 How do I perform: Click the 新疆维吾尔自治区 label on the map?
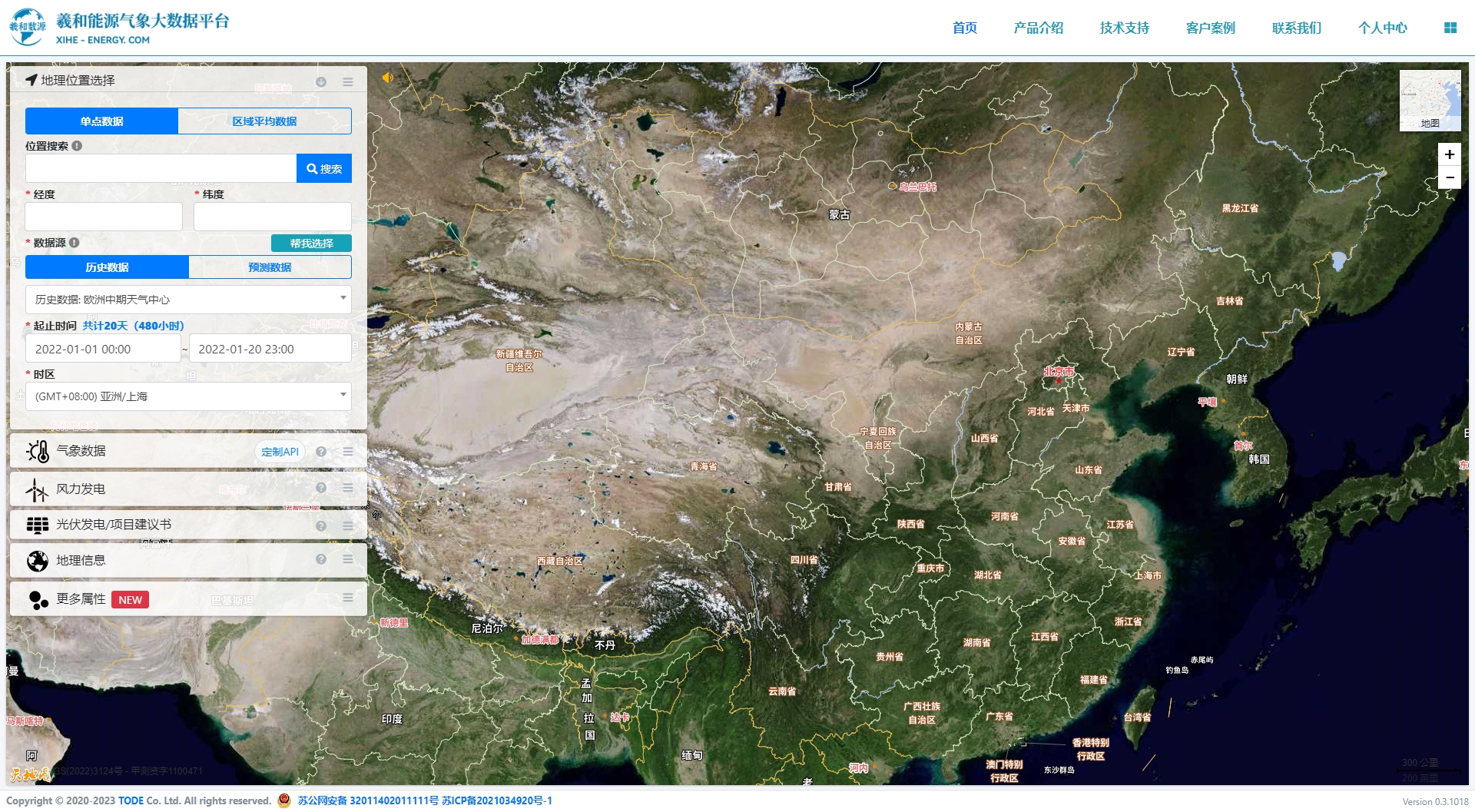519,361
